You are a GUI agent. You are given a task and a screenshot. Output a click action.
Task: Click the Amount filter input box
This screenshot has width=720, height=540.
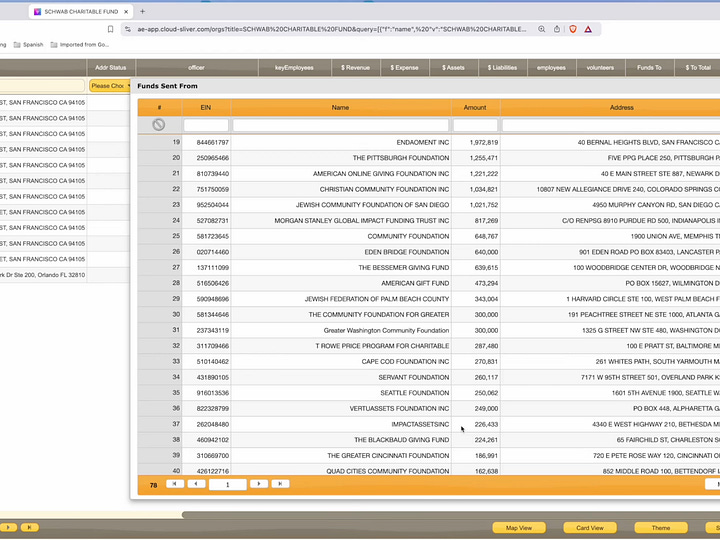pos(475,125)
